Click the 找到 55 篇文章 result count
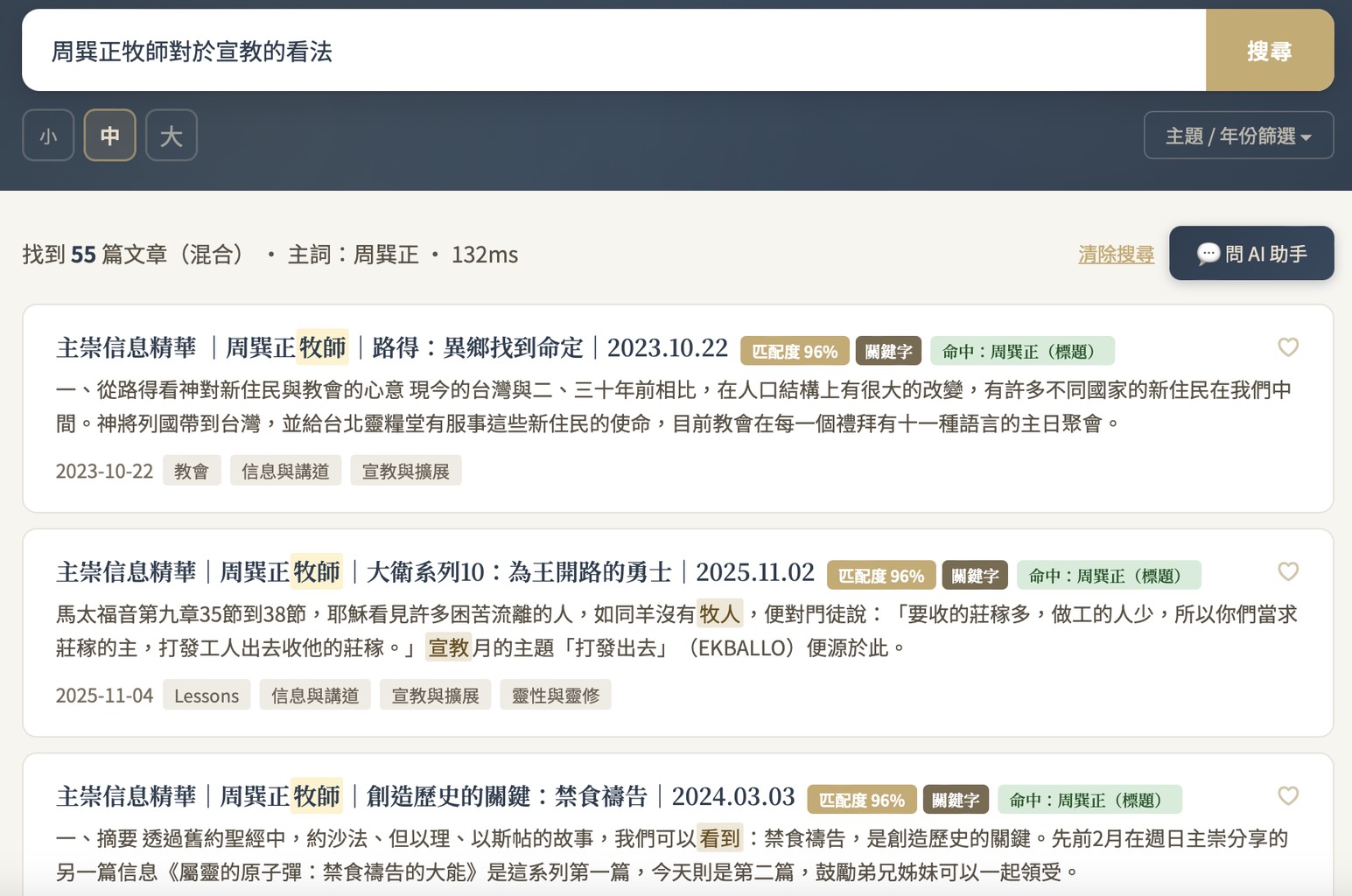1352x896 pixels. [x=138, y=255]
